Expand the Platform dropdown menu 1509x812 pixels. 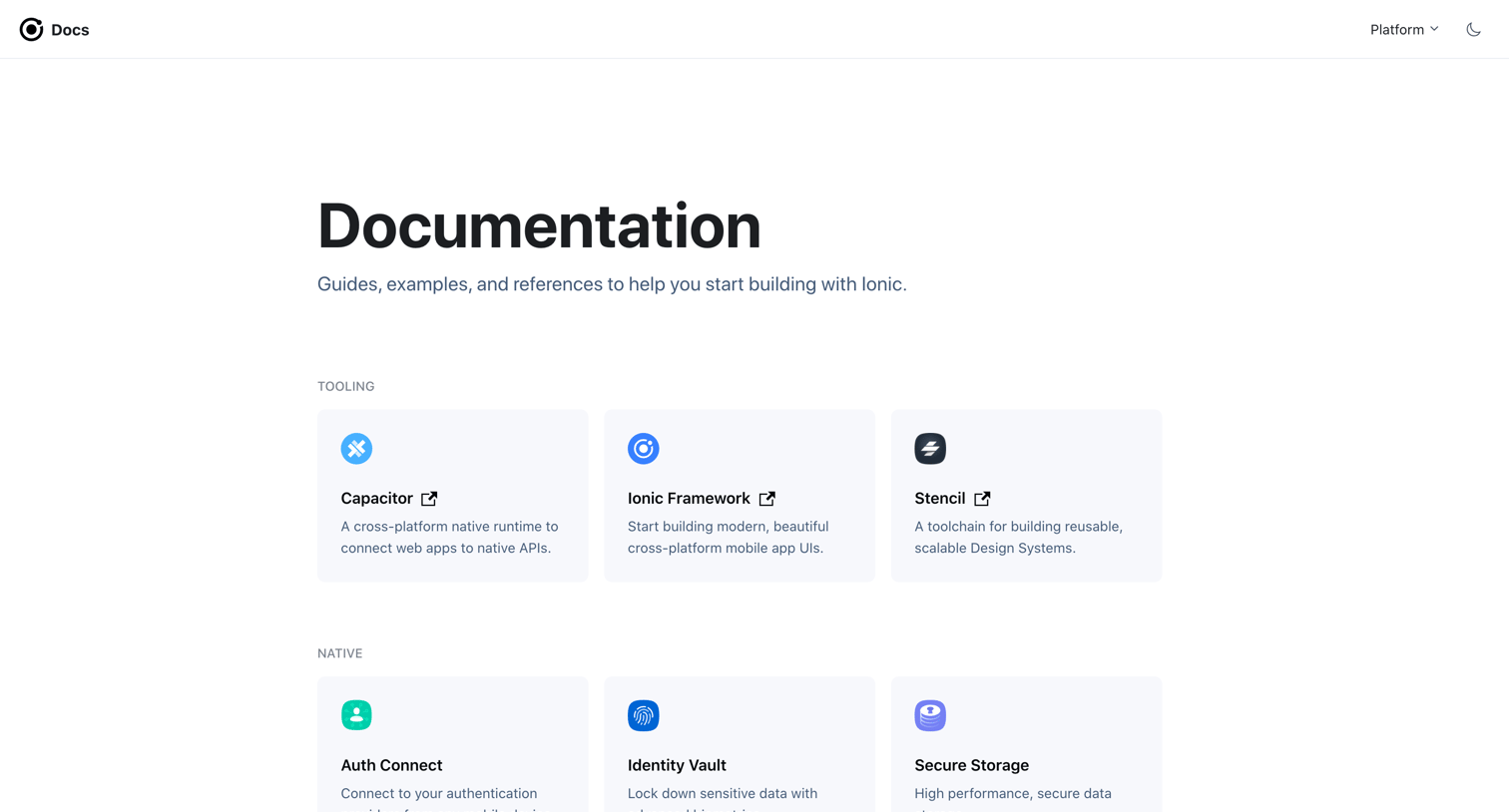coord(1404,30)
